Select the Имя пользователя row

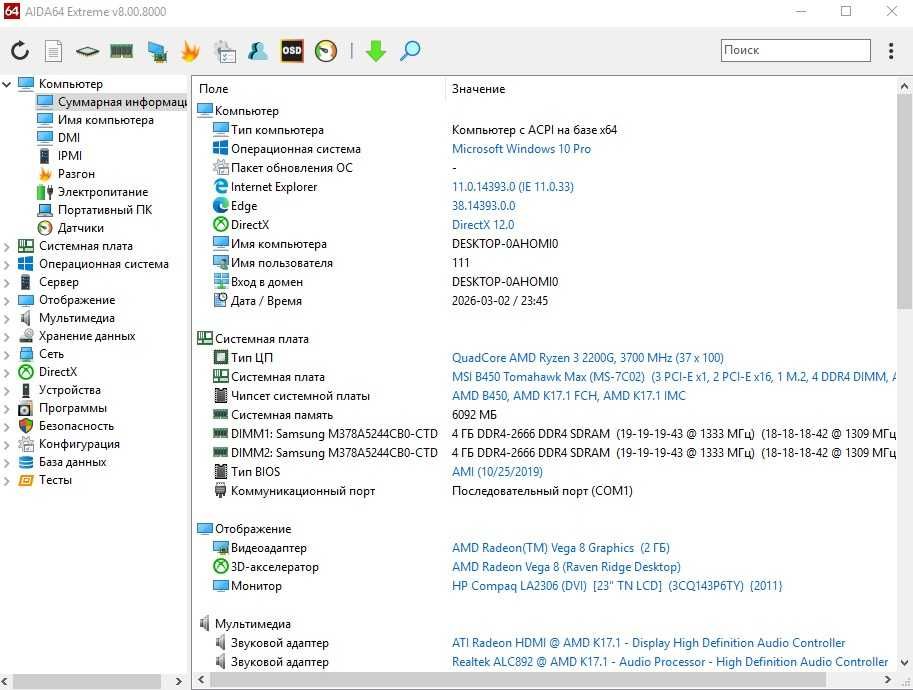(544, 263)
